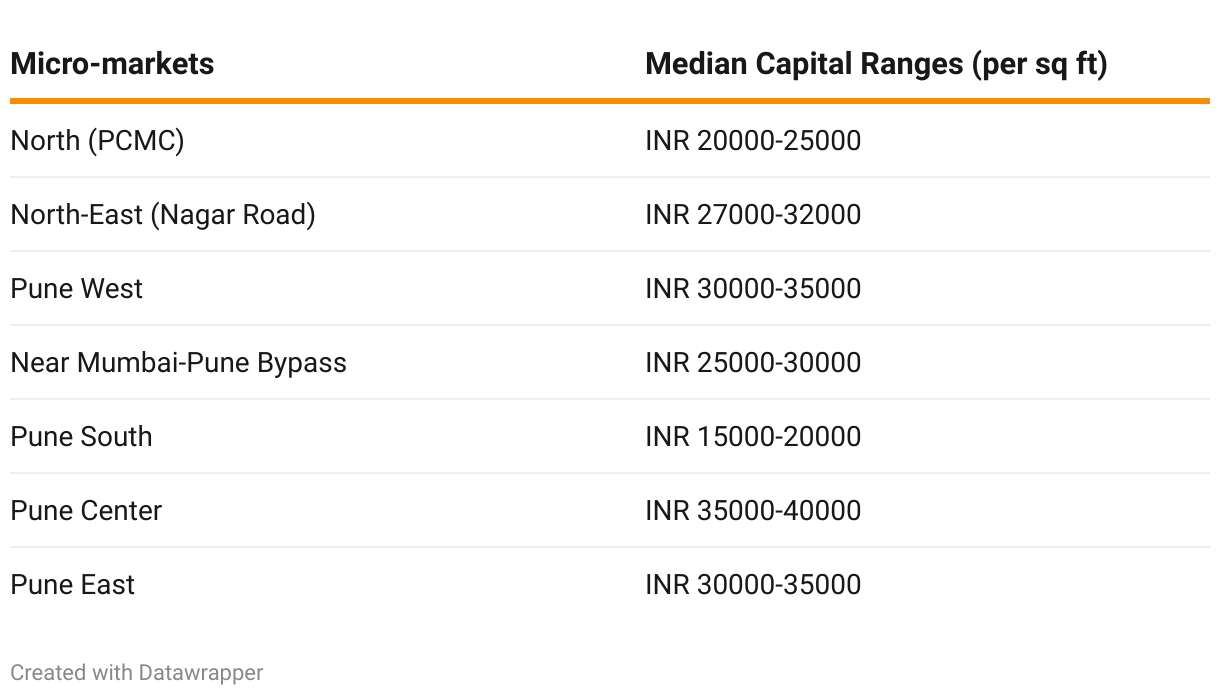Click the INR 27000-32000 value
This screenshot has height=696, width=1220.
coord(753,215)
